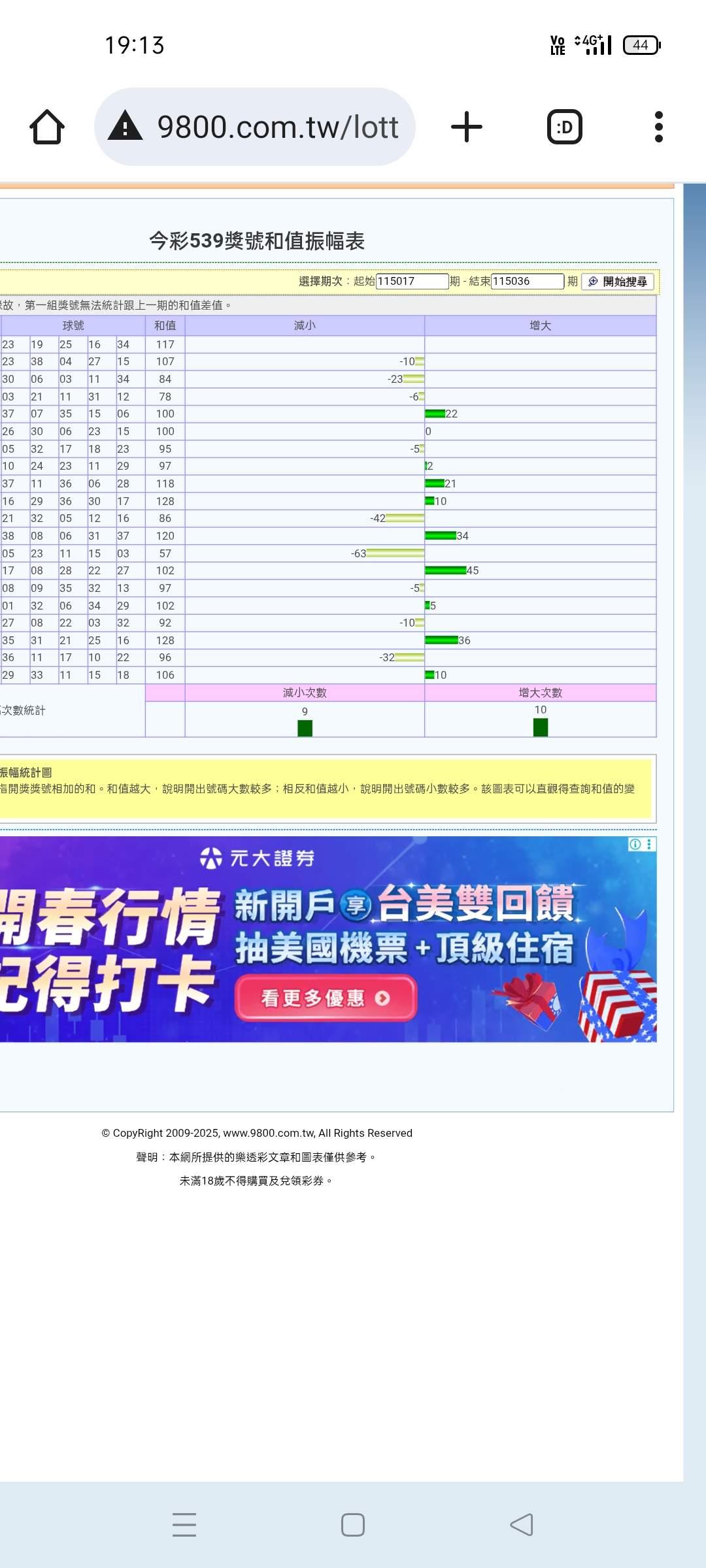706x1568 pixels.
Task: Tap the ad info icon on banner
Action: [x=635, y=844]
